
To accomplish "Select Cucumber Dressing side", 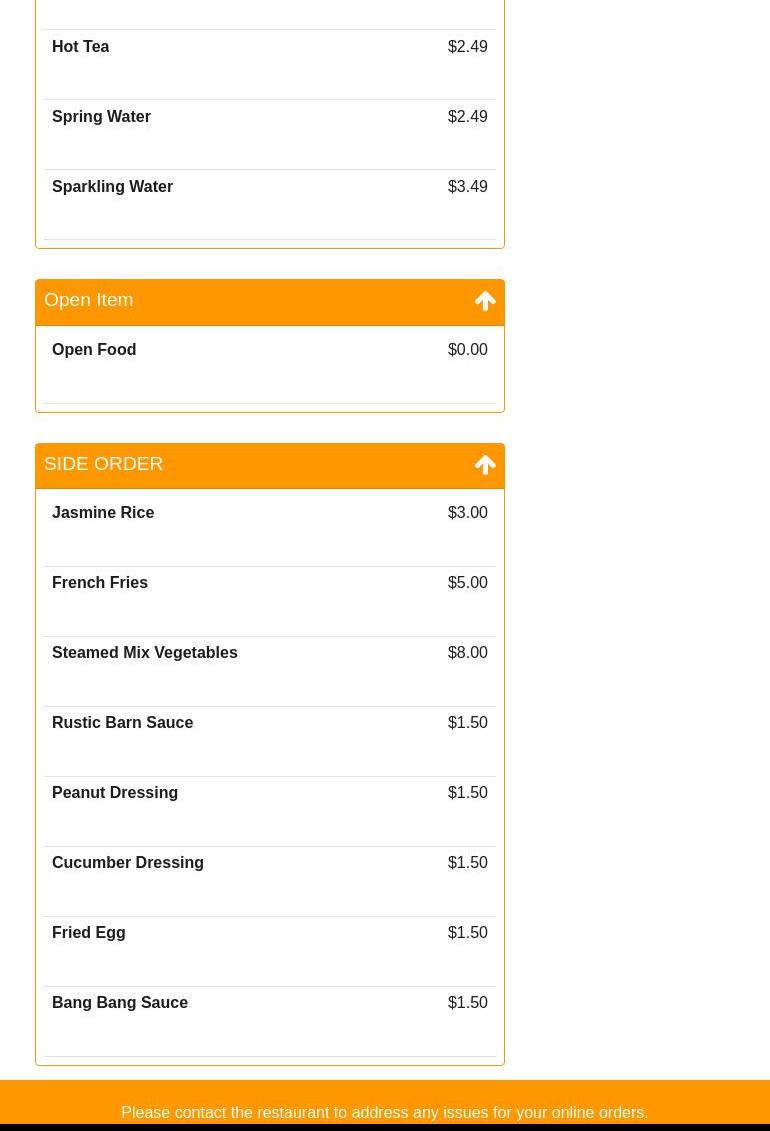I will click(270, 881).
